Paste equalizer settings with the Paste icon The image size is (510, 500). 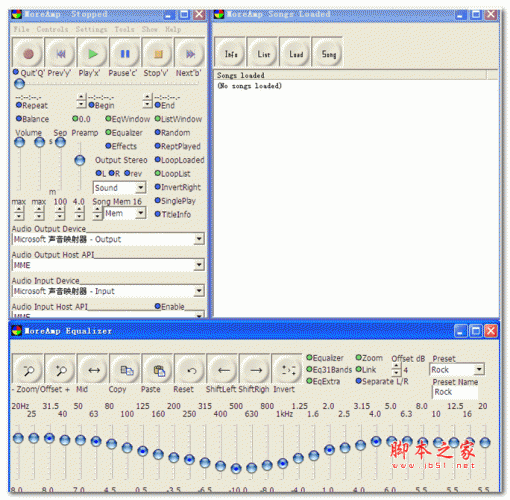158,369
